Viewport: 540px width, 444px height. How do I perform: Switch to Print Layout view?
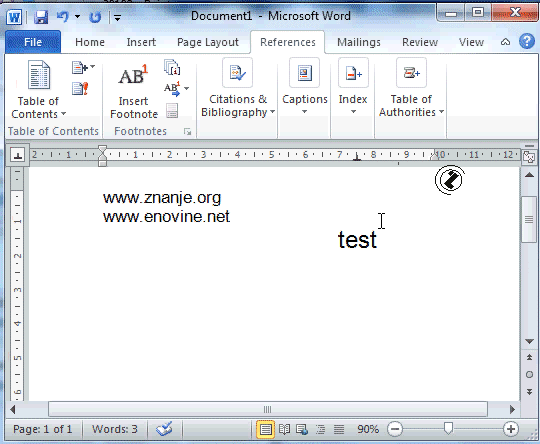(266, 430)
